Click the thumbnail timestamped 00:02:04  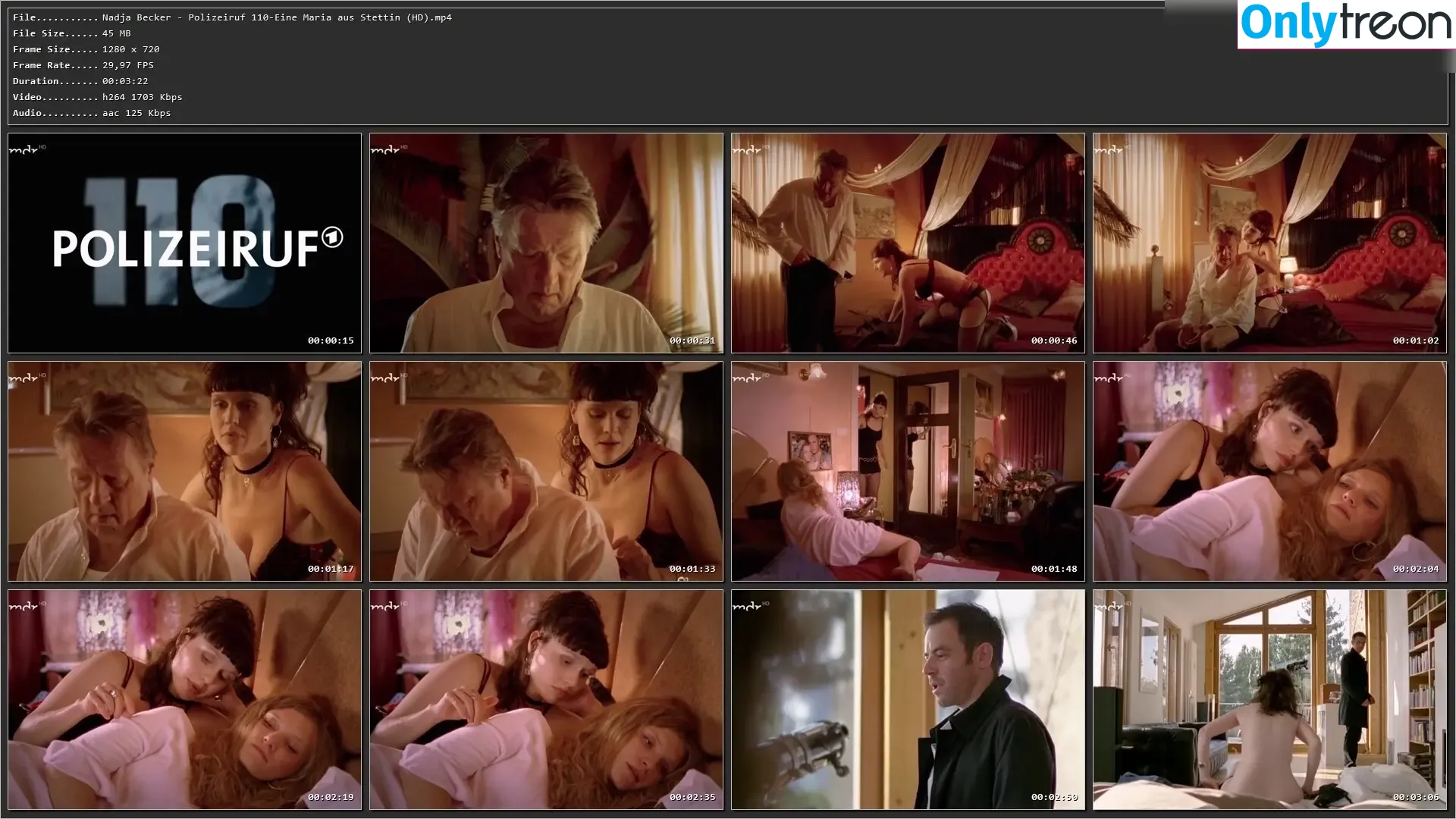[1269, 472]
